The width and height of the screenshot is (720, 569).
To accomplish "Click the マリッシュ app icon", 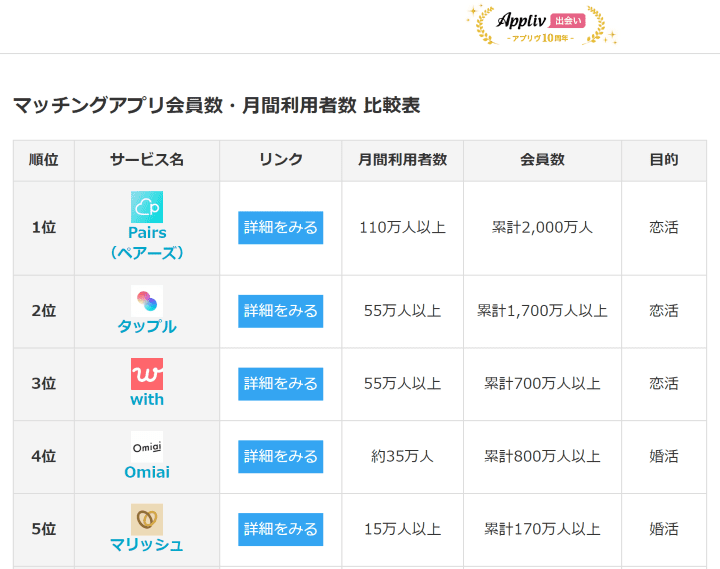I will (x=147, y=519).
